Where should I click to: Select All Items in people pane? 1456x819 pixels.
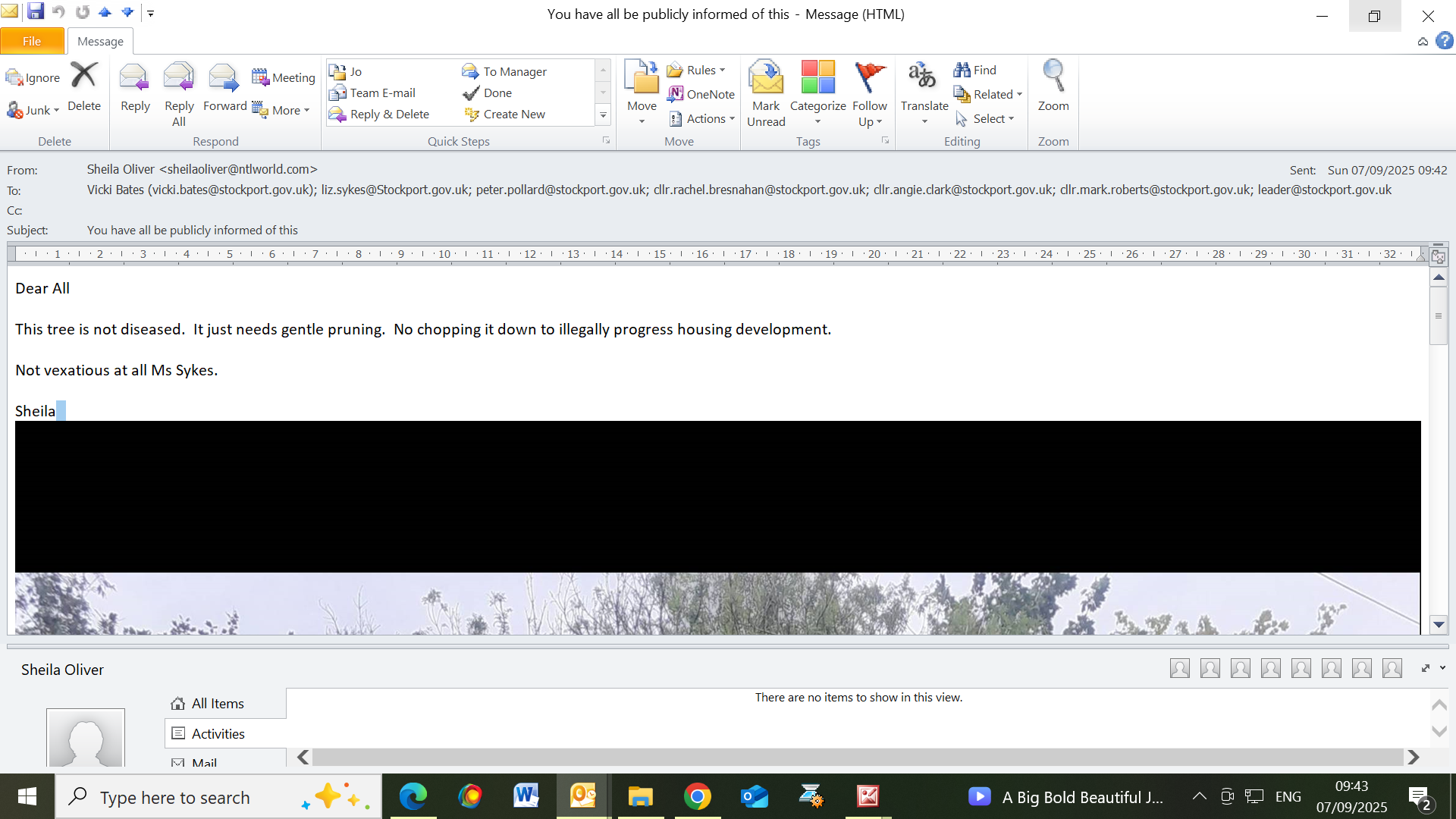(218, 704)
